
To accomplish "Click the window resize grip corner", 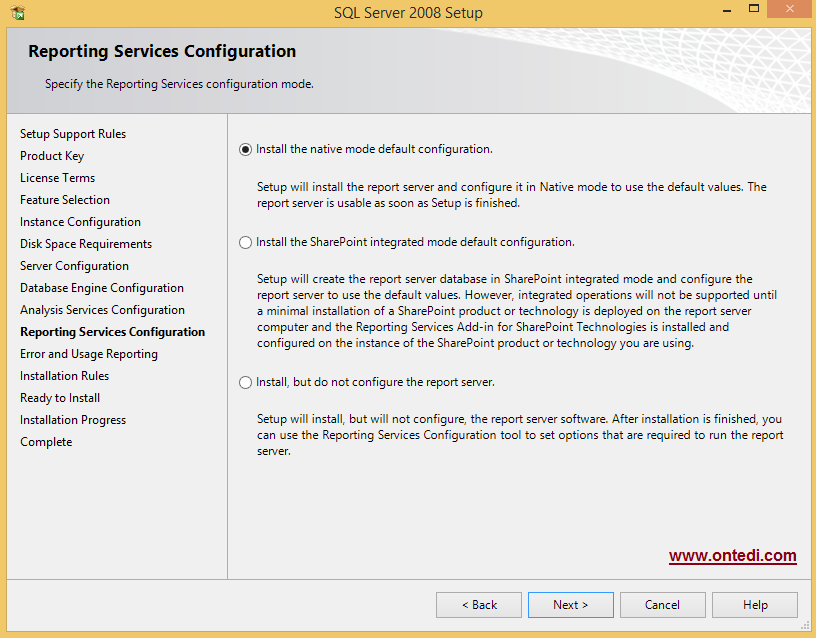I will click(x=805, y=626).
